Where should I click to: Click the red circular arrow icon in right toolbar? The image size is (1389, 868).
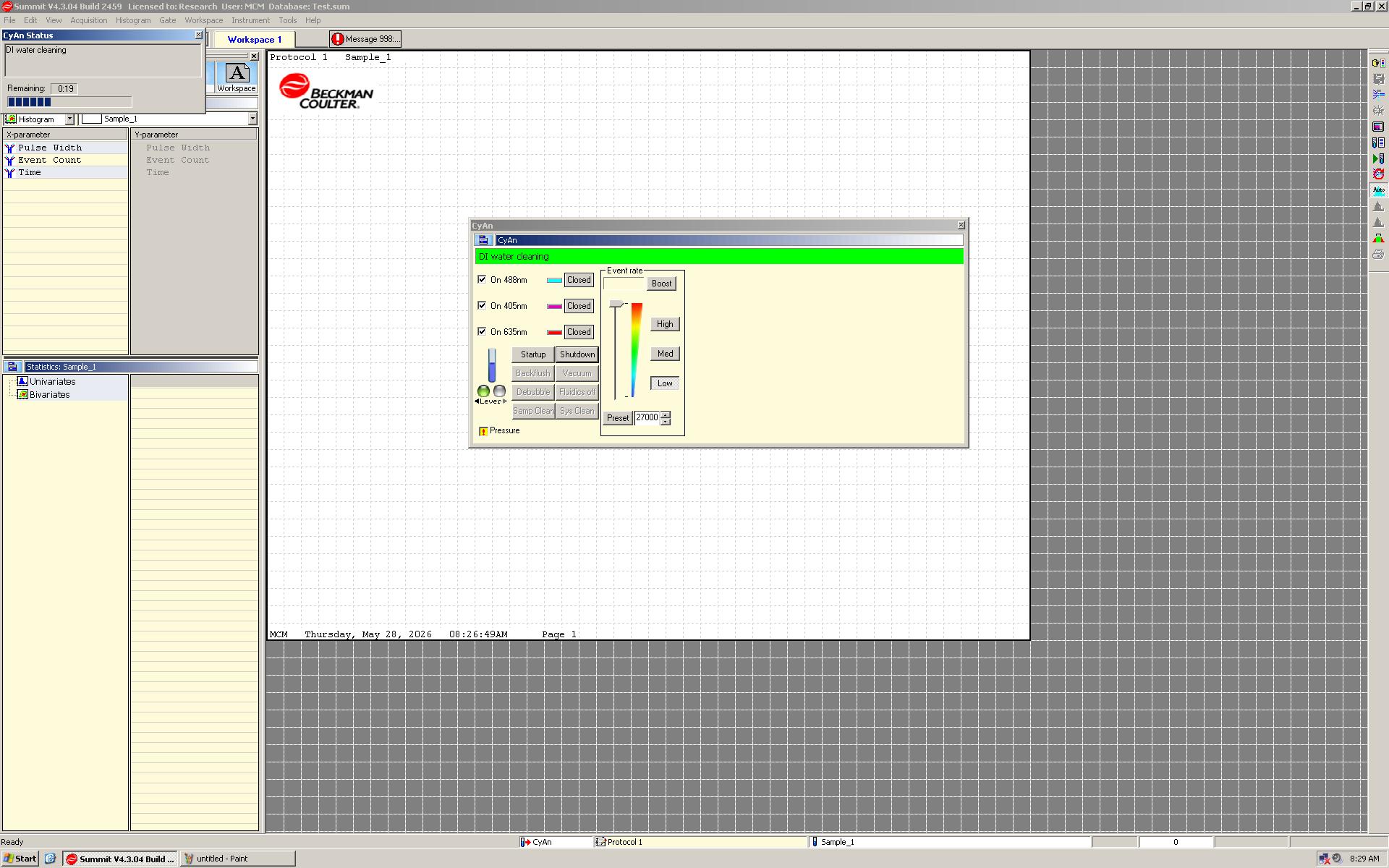(1378, 174)
